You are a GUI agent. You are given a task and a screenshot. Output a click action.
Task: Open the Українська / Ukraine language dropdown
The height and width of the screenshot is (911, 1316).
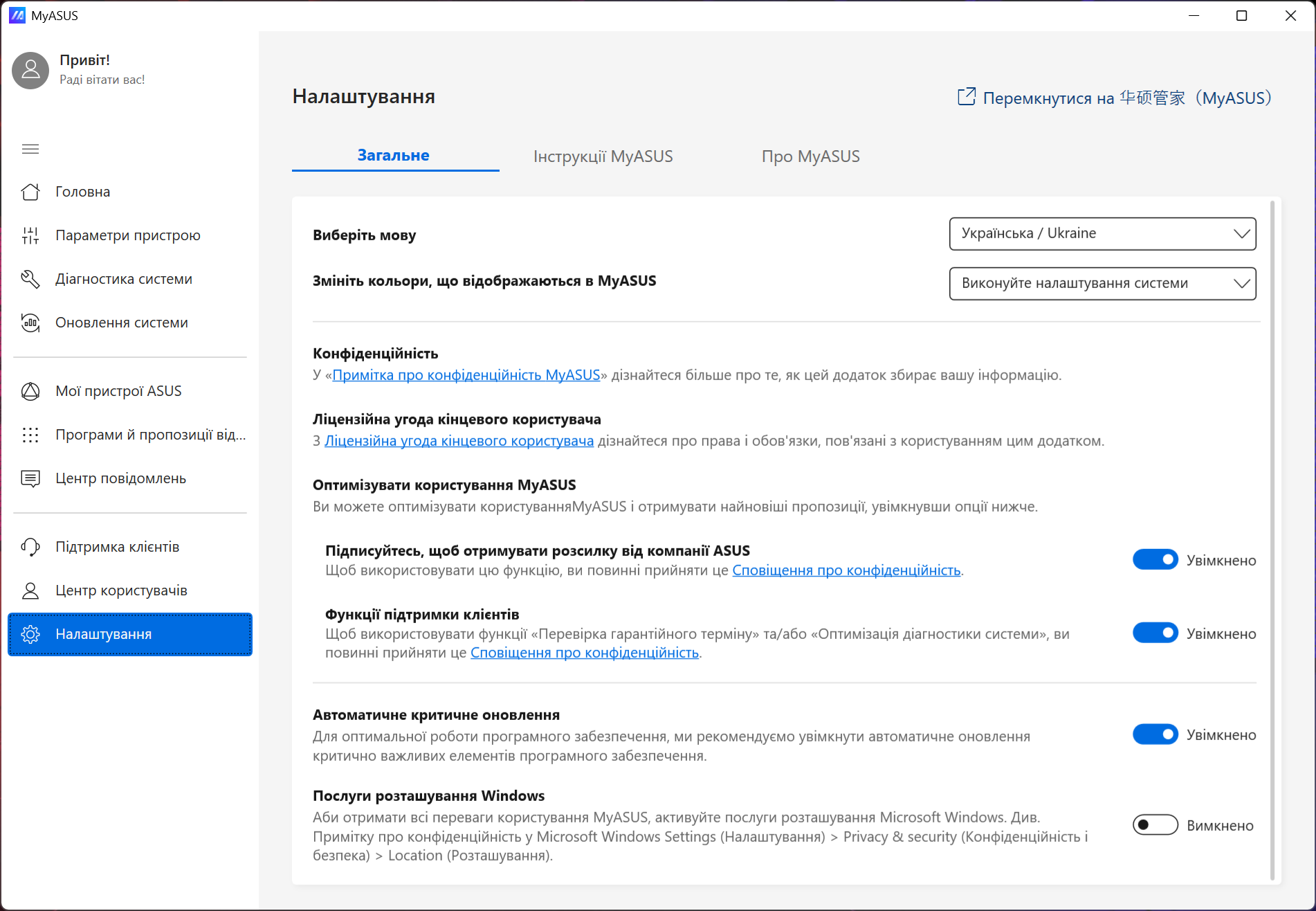pyautogui.click(x=1102, y=234)
